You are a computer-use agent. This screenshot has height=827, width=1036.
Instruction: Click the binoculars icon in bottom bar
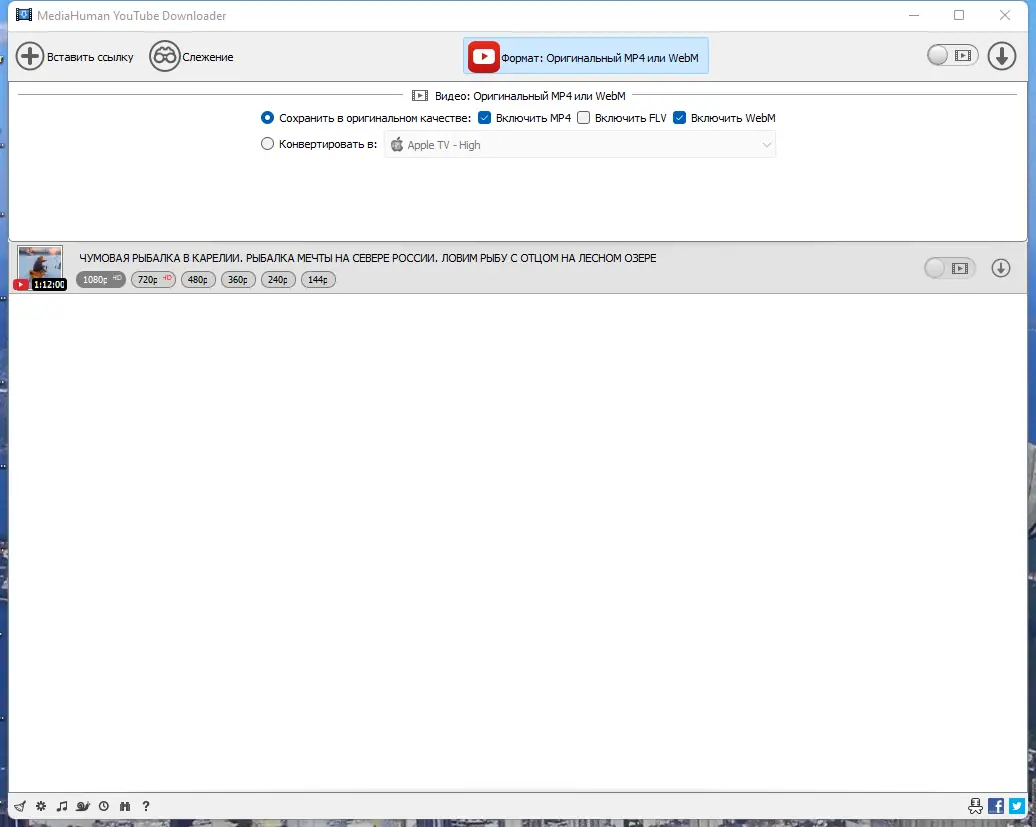tap(125, 806)
